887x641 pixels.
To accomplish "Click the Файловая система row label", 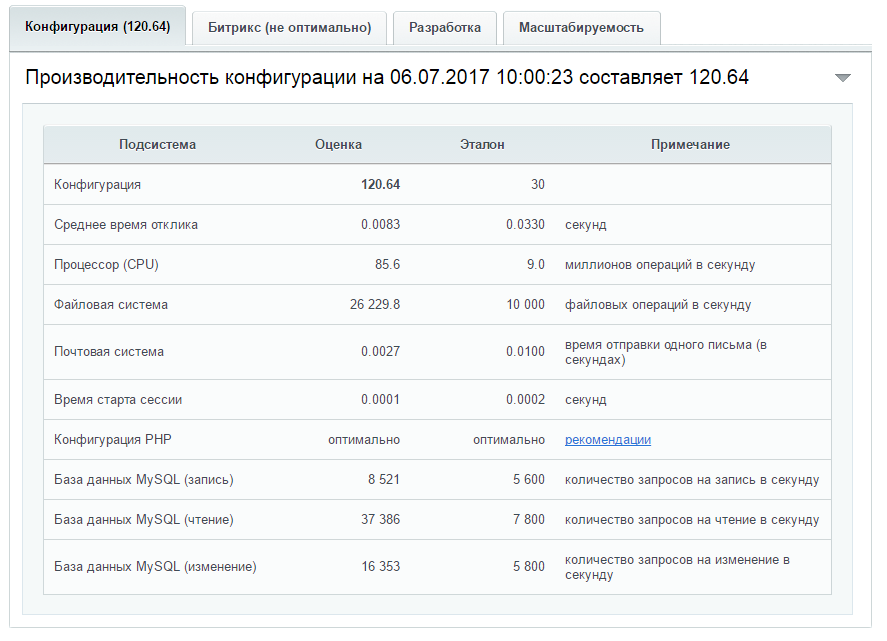I will [111, 305].
